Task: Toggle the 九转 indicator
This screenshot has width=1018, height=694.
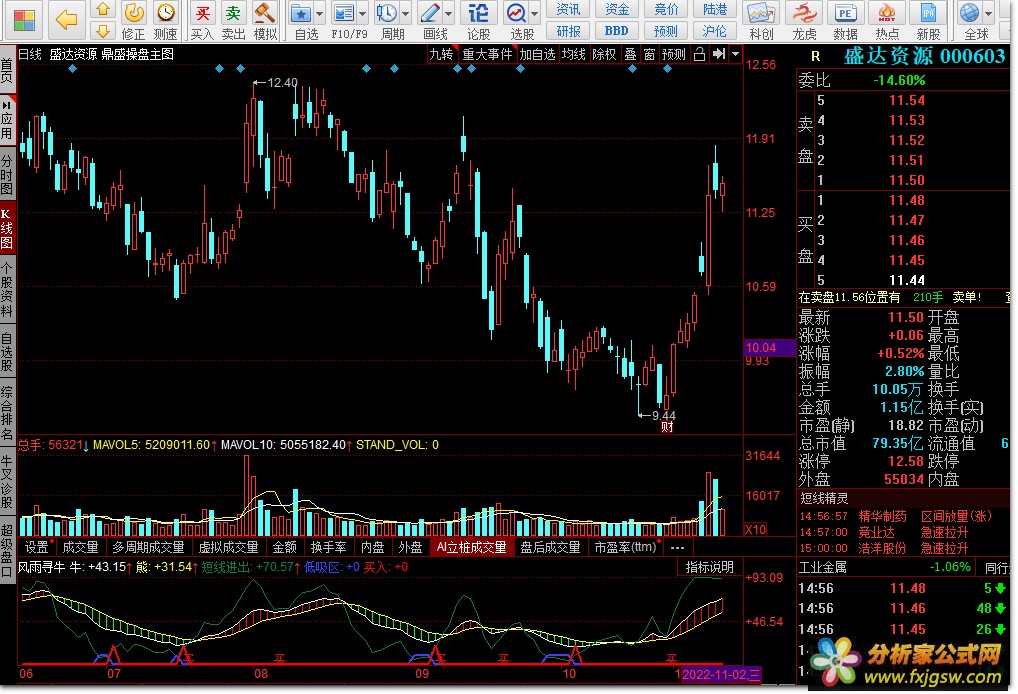Action: [x=441, y=55]
